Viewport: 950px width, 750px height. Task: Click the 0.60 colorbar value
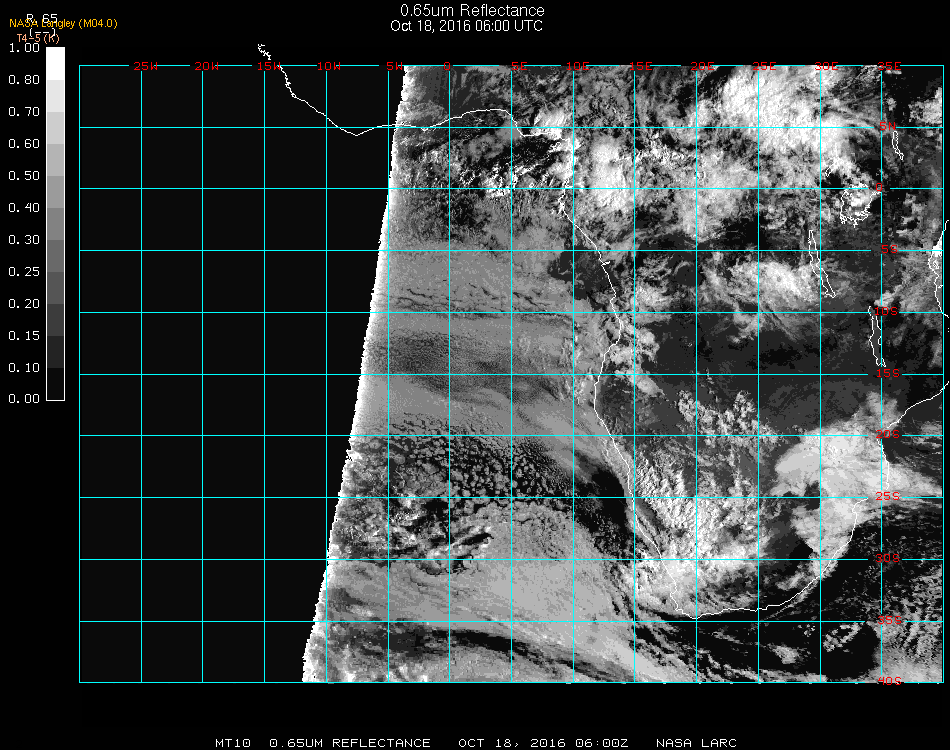point(24,144)
